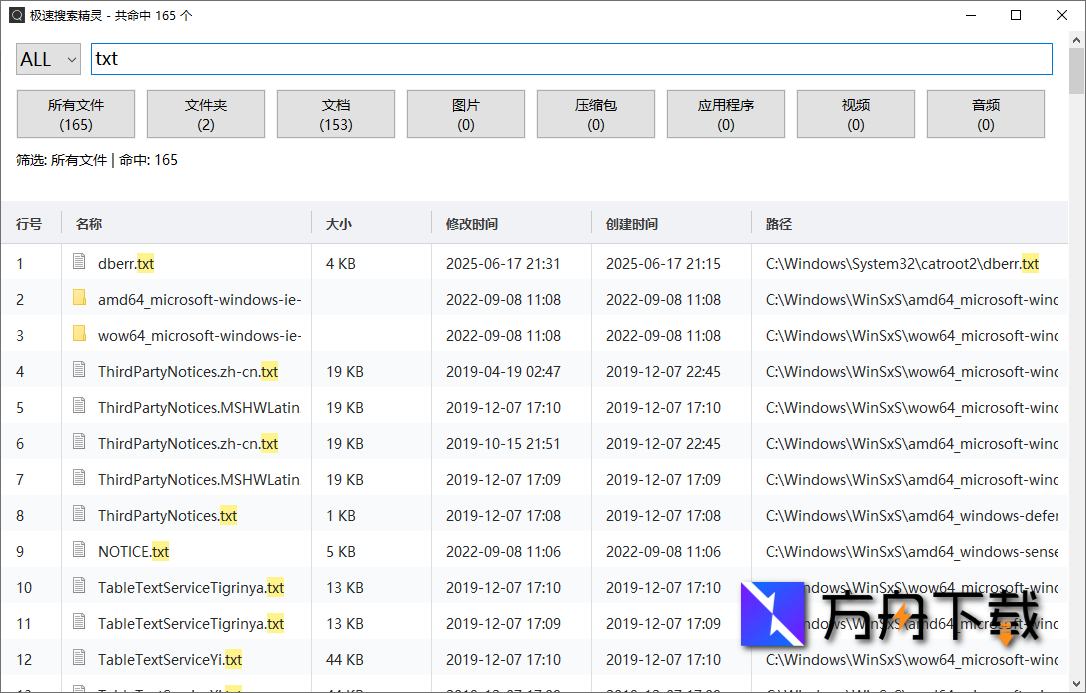The width and height of the screenshot is (1086, 693).
Task: Click the vertical scrollbar down arrow
Action: 1076,683
